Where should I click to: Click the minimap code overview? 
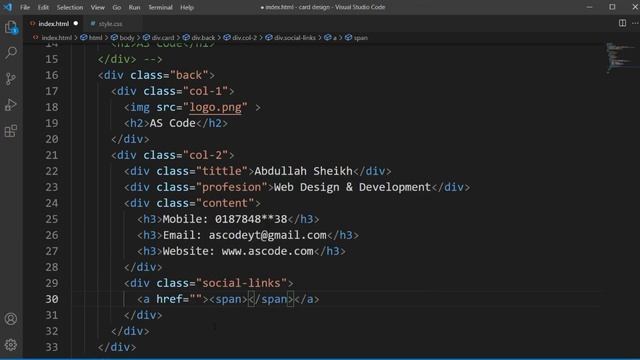(620, 57)
